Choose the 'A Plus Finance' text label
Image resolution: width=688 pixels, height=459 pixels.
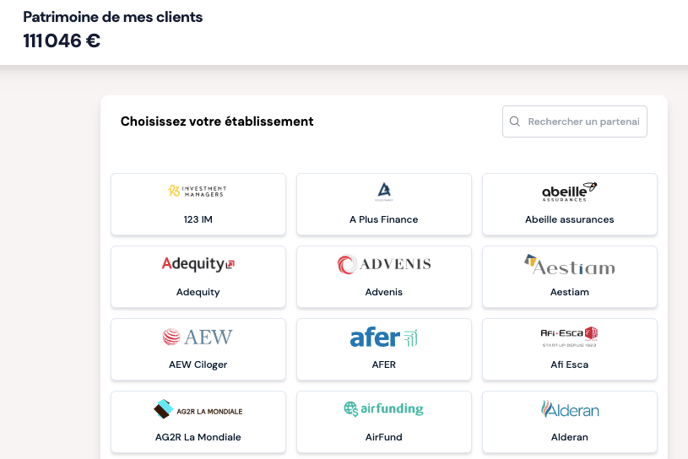[384, 220]
